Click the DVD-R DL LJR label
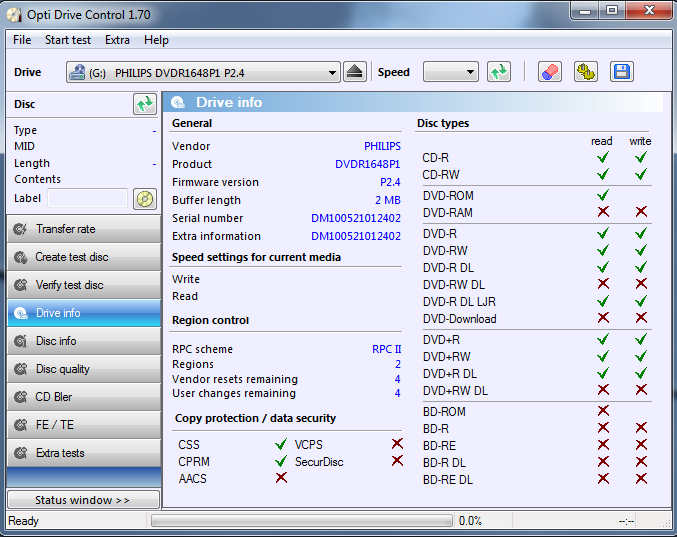The width and height of the screenshot is (677, 537). pyautogui.click(x=459, y=302)
